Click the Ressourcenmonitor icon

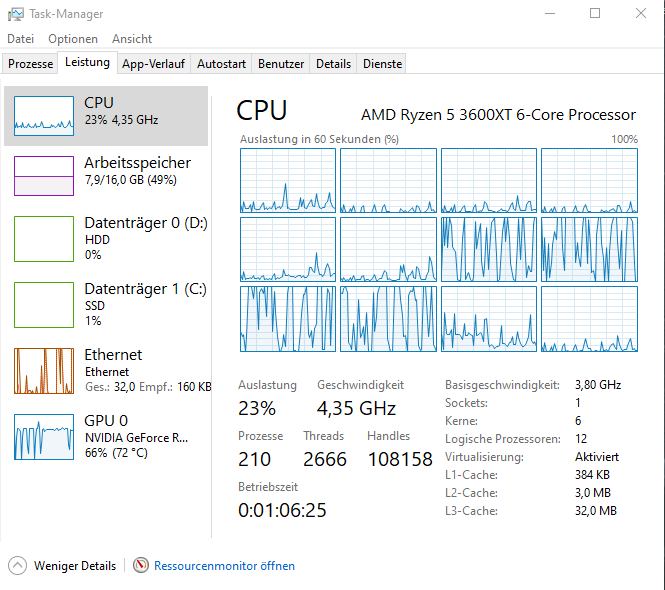point(141,566)
